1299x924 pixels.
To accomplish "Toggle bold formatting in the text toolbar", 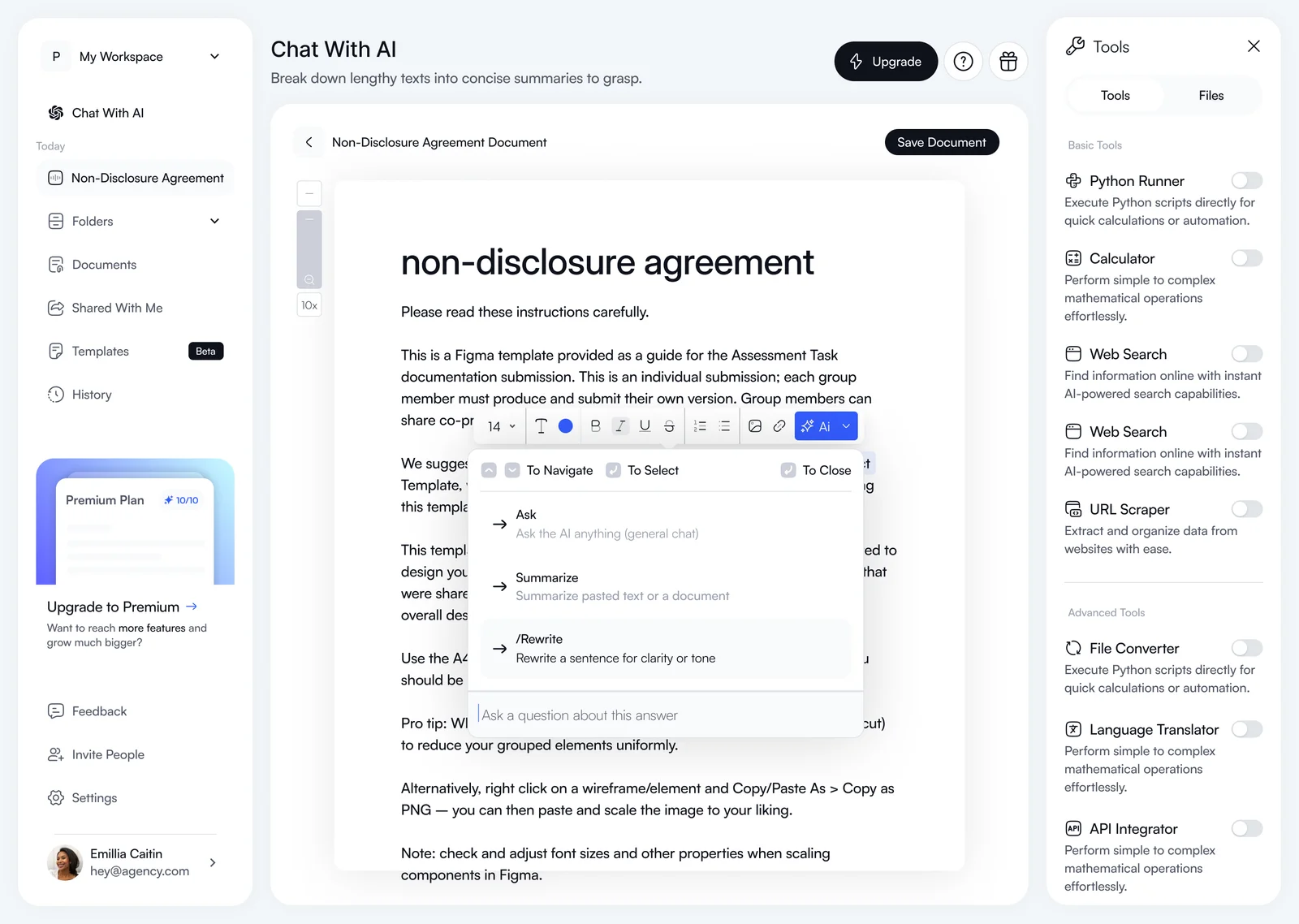I will point(595,426).
